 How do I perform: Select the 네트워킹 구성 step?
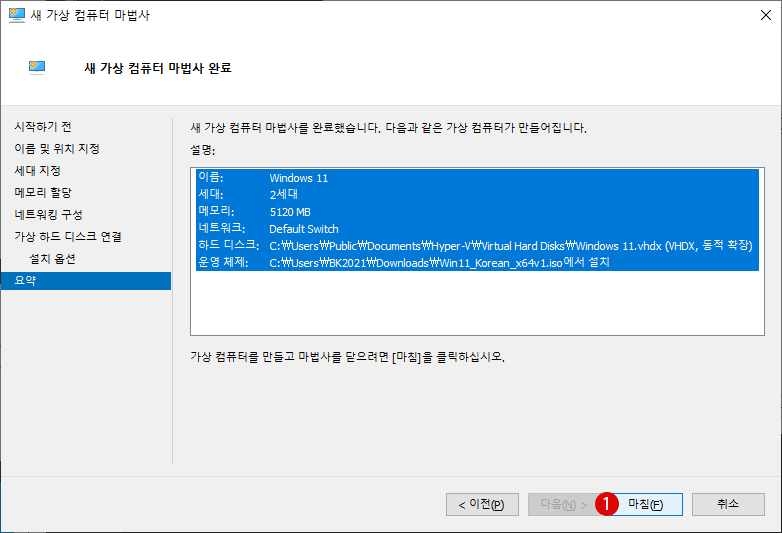(48, 214)
